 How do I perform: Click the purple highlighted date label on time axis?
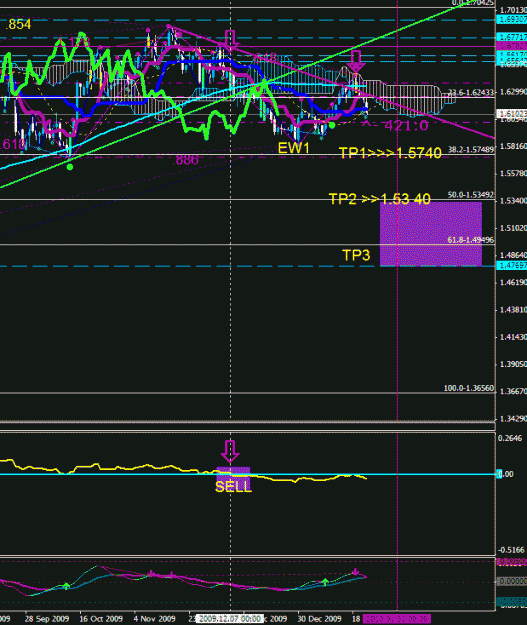click(397, 619)
